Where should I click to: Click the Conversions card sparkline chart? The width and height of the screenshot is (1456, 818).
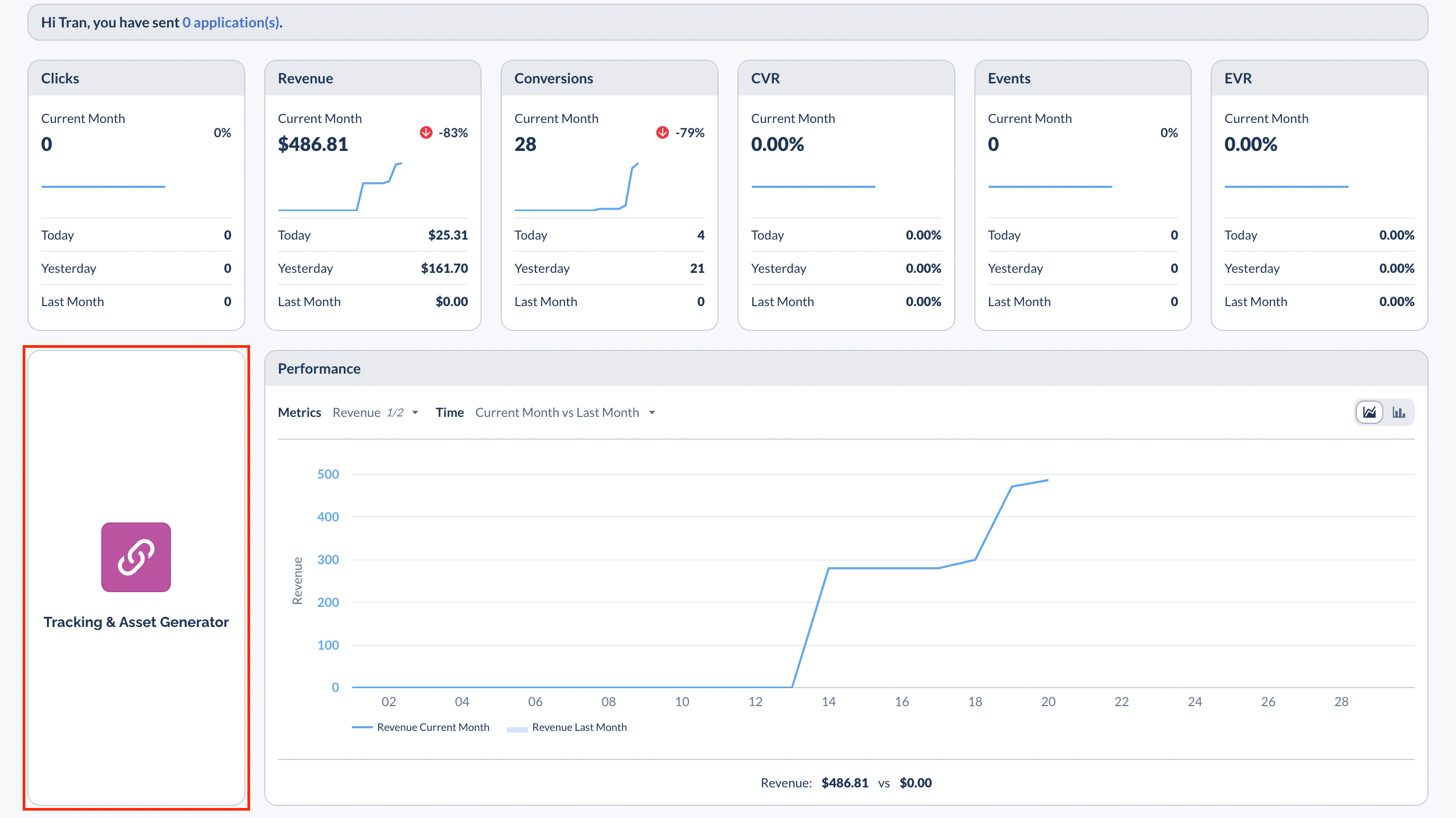pos(577,186)
